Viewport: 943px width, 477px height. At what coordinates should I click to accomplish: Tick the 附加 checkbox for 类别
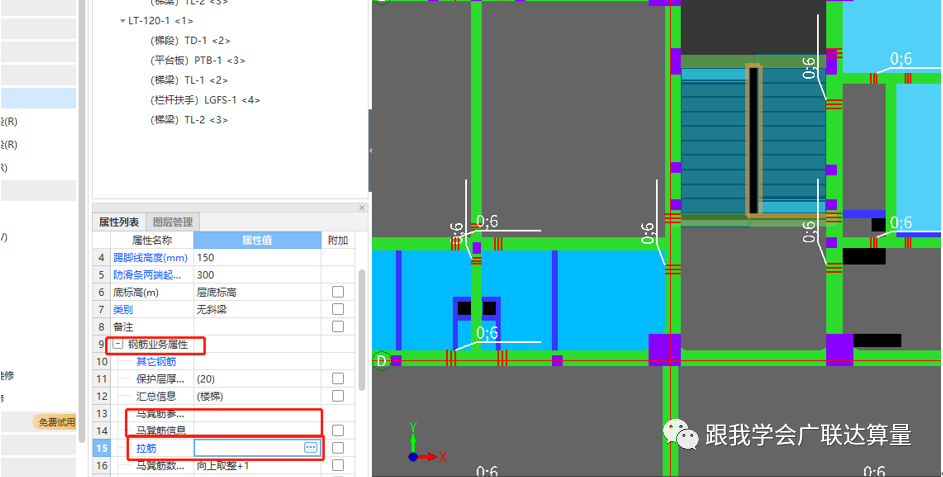click(x=338, y=310)
